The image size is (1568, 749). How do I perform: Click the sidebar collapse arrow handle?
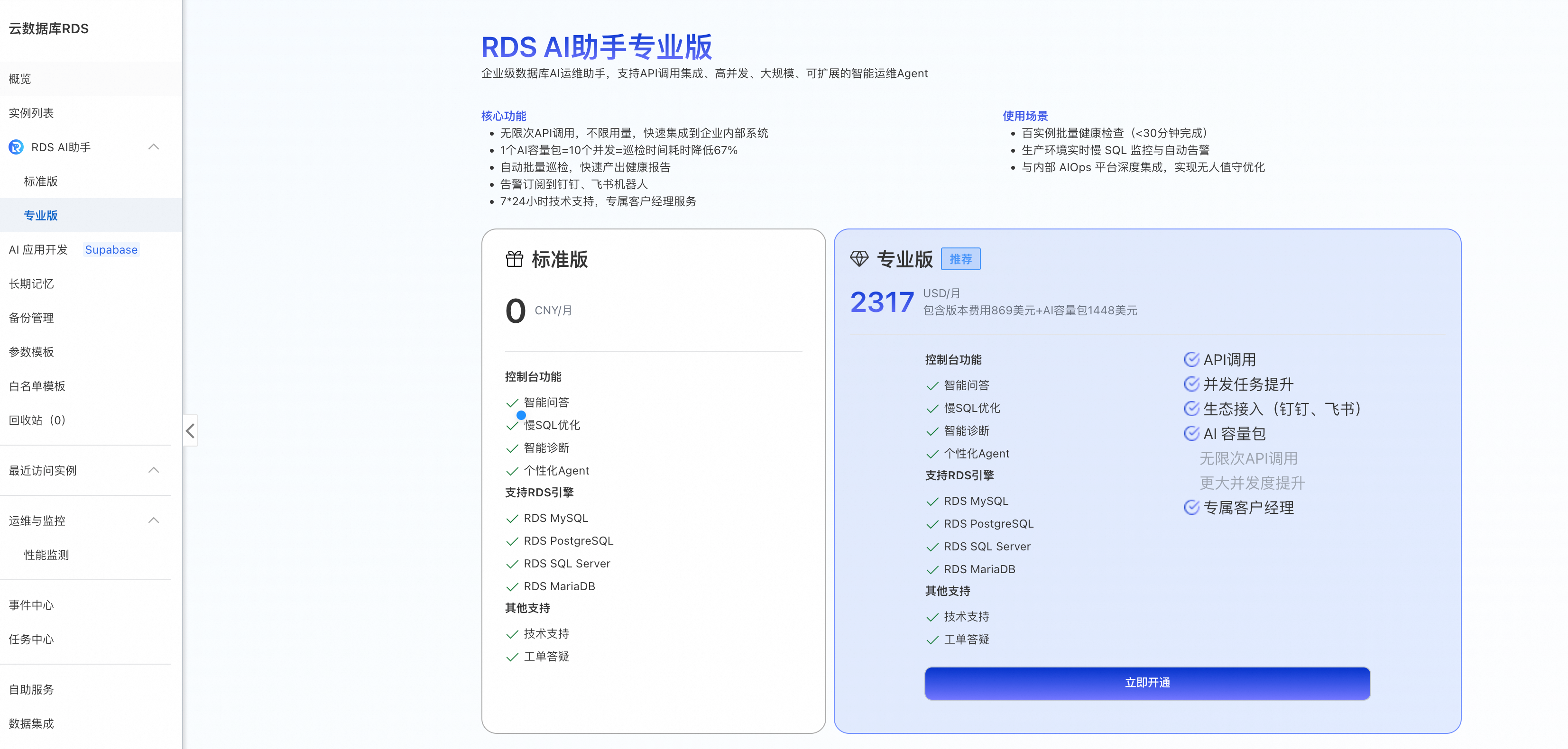191,431
